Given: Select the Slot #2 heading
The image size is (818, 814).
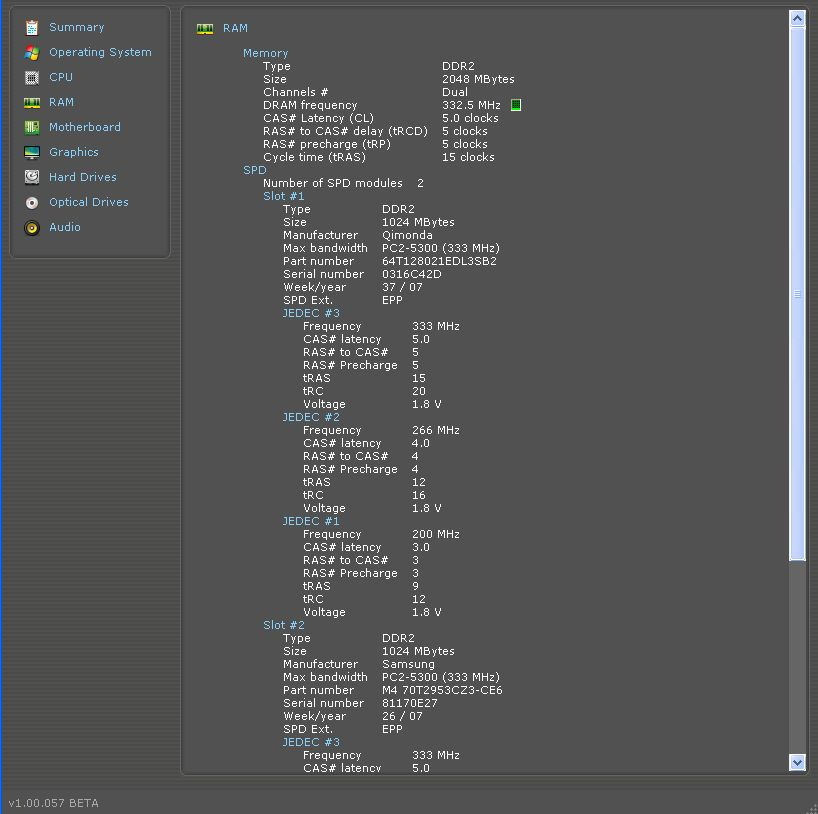Looking at the screenshot, I should click(283, 625).
